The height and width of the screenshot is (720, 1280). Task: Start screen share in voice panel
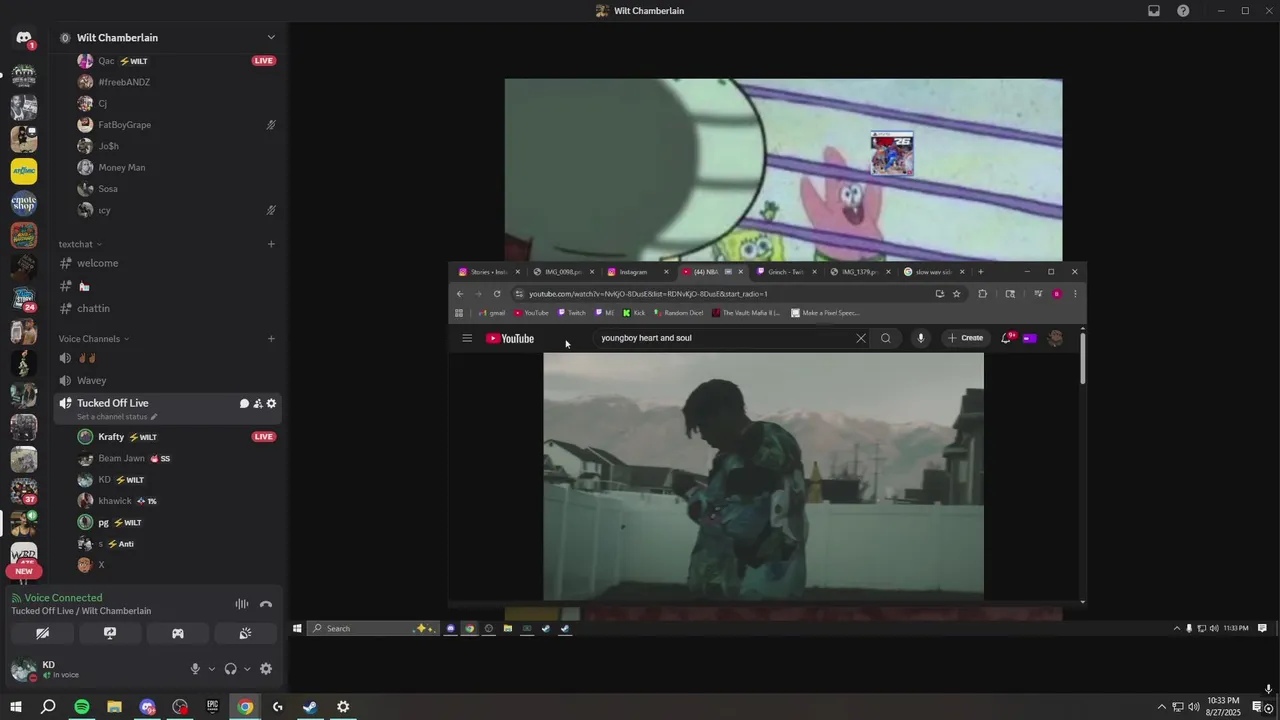(110, 634)
